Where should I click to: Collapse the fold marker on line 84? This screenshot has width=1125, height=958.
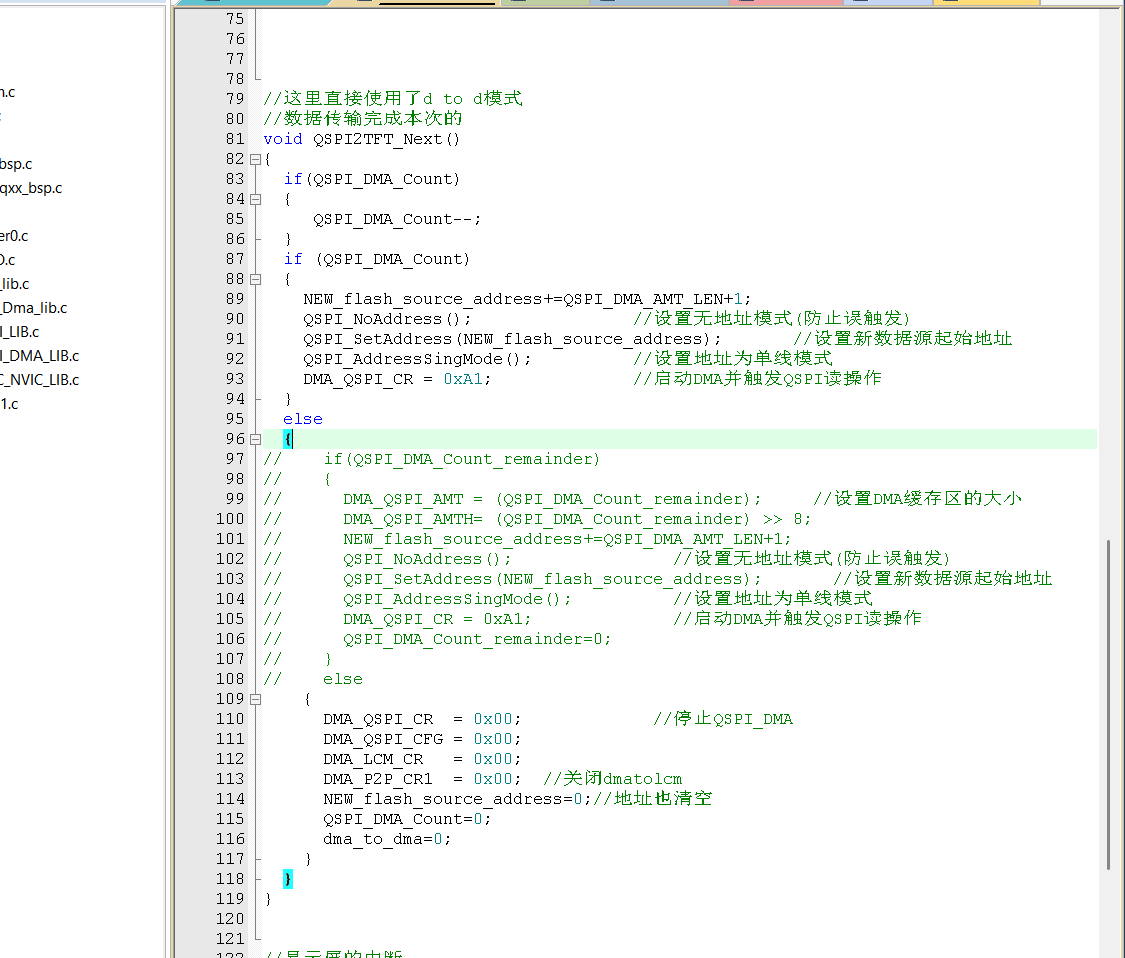pos(255,199)
